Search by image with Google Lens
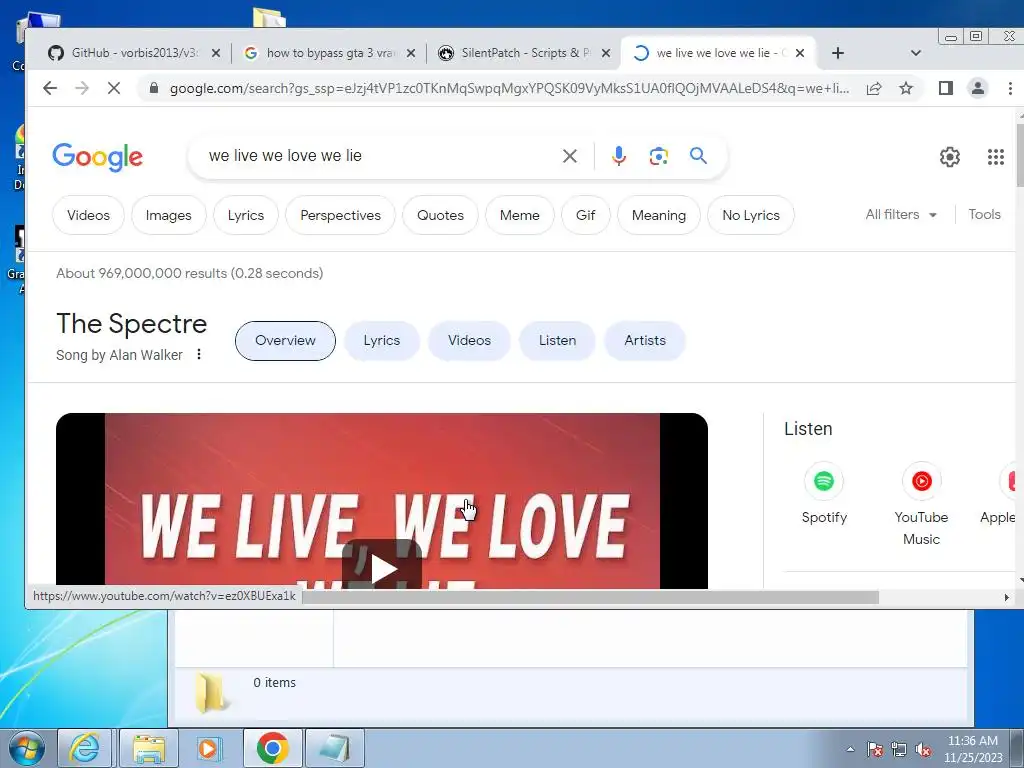 coord(658,156)
